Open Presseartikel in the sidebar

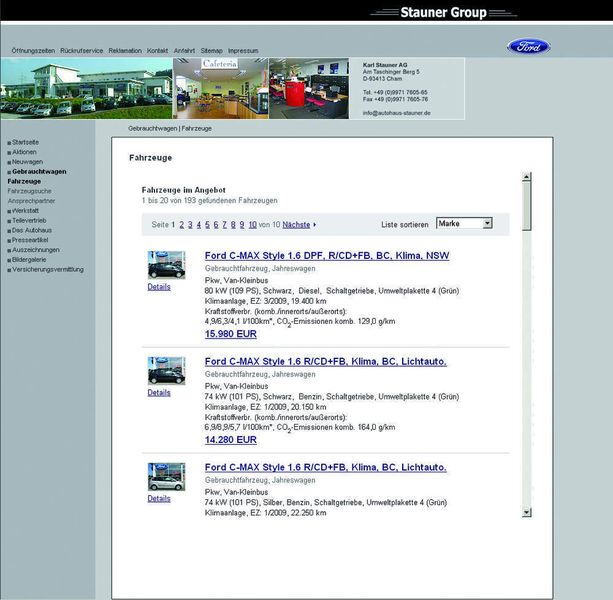click(x=30, y=240)
